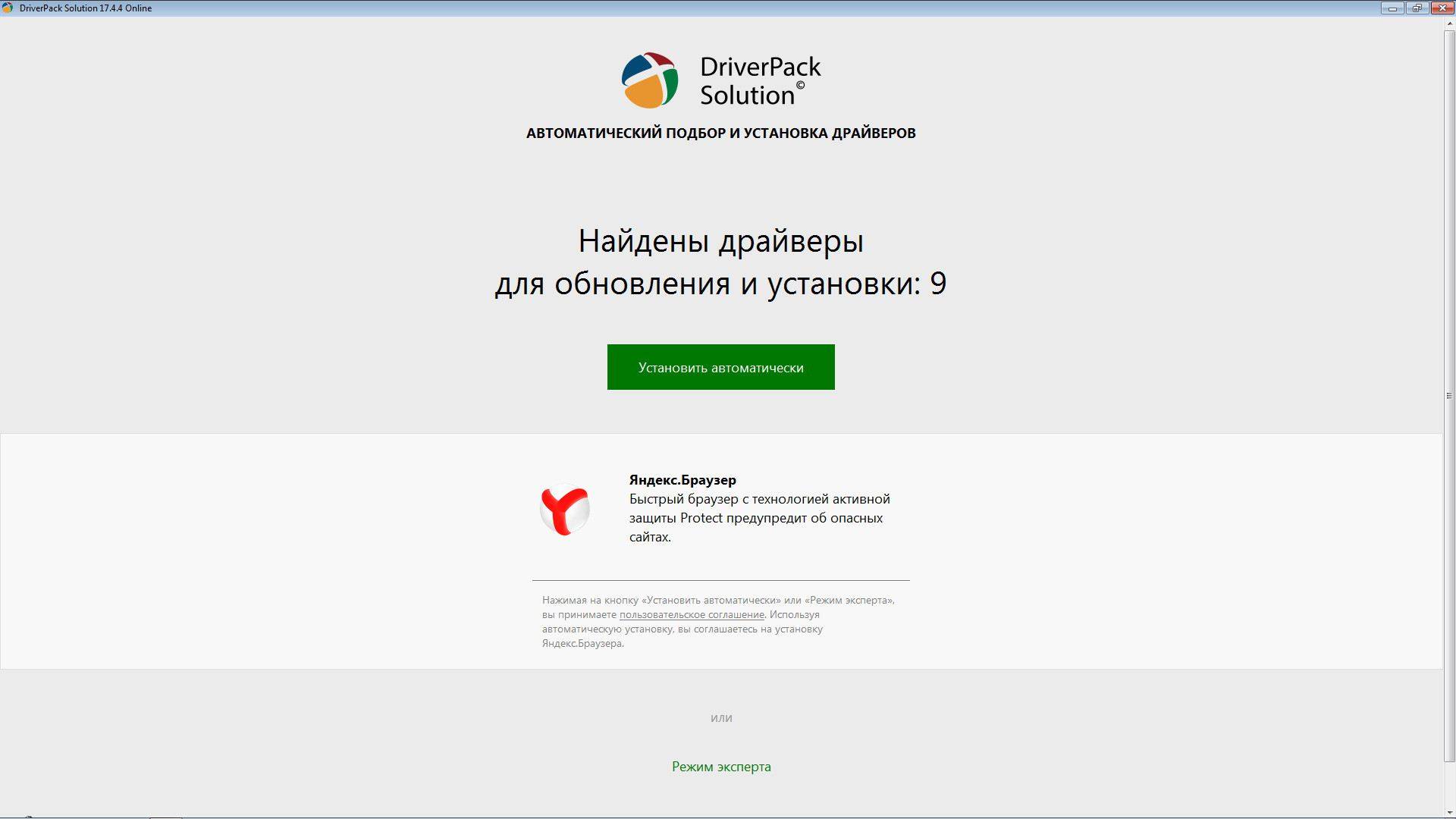This screenshot has height=819, width=1456.
Task: Click the DriverPack Solution 17.4.4 Online title
Action: click(x=86, y=8)
